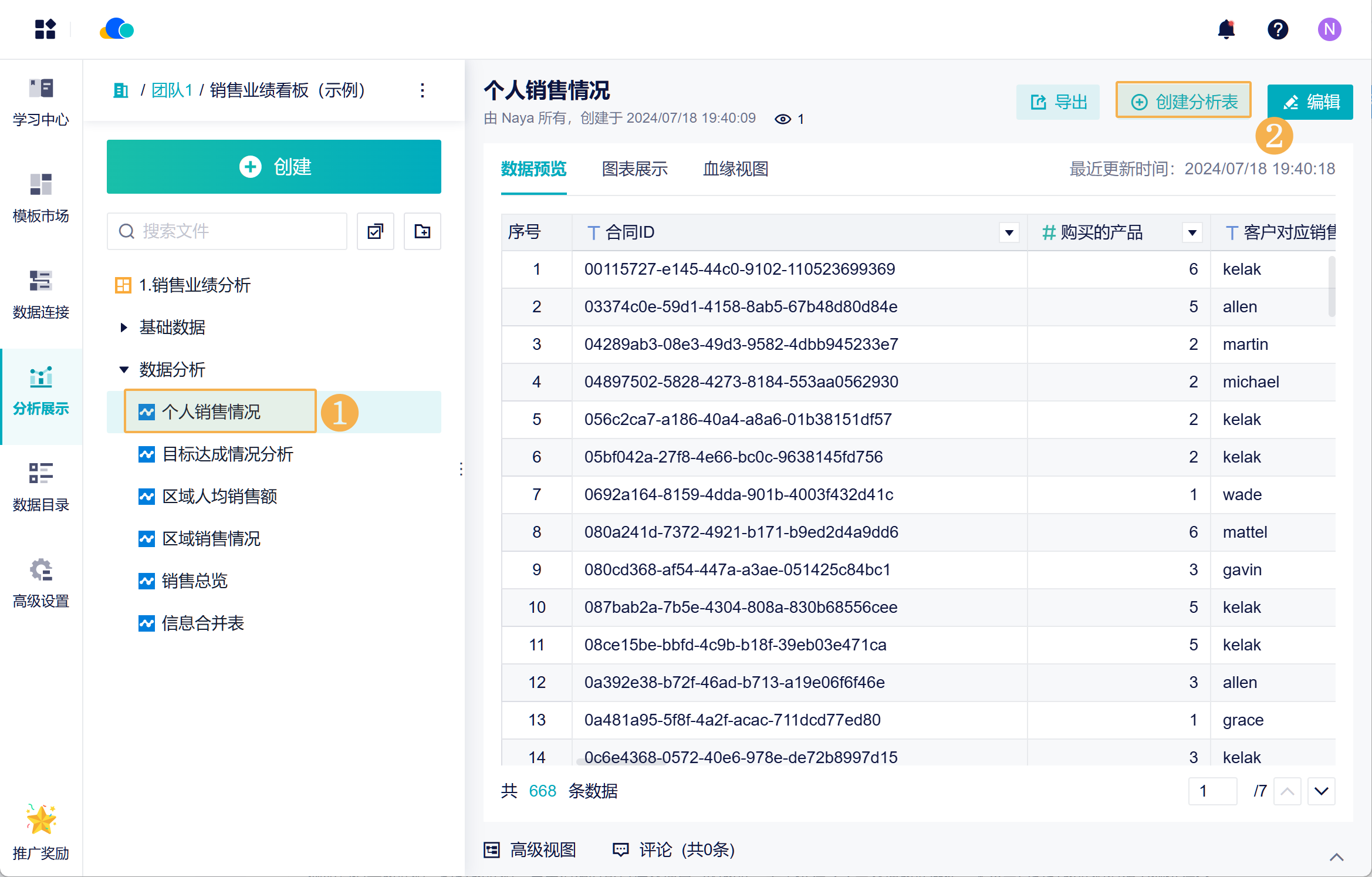Open the app grid launcher icon
This screenshot has width=1372, height=877.
pos(45,29)
